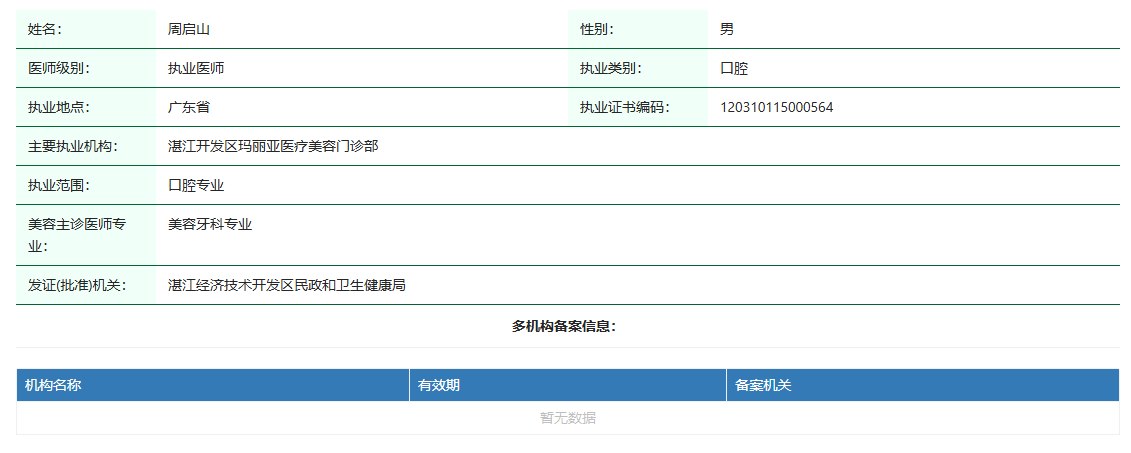Click the 执业证书编码 label
Image resolution: width=1131 pixels, height=453 pixels.
625,107
